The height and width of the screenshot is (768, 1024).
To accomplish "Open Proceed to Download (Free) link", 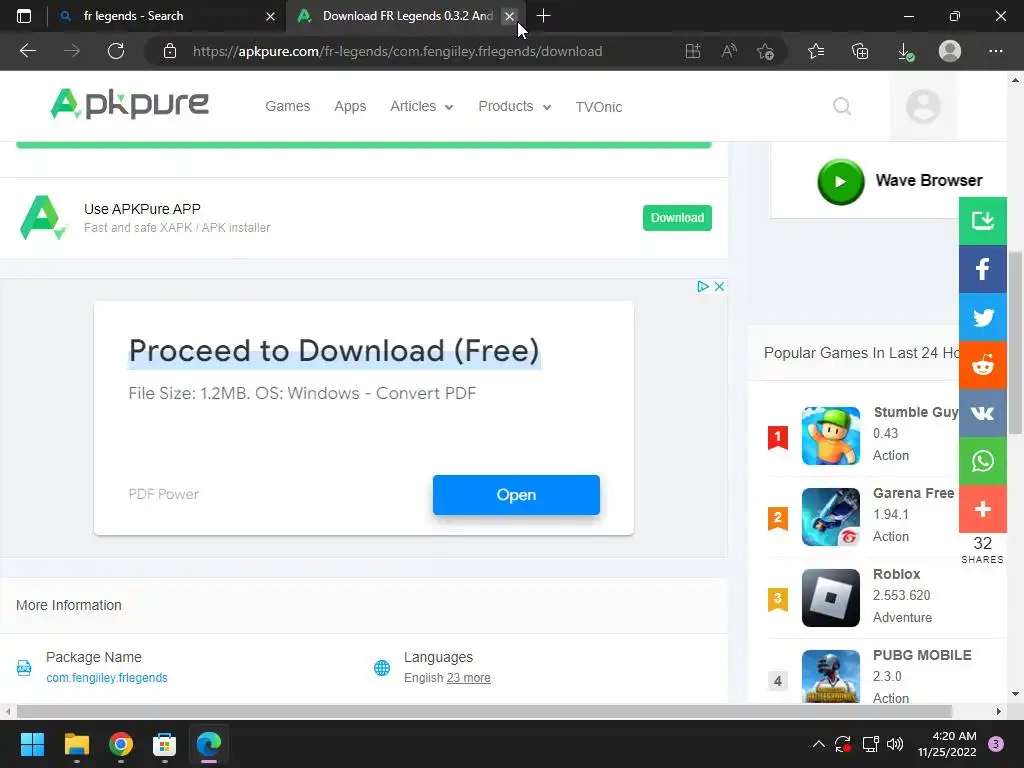I will click(x=334, y=351).
